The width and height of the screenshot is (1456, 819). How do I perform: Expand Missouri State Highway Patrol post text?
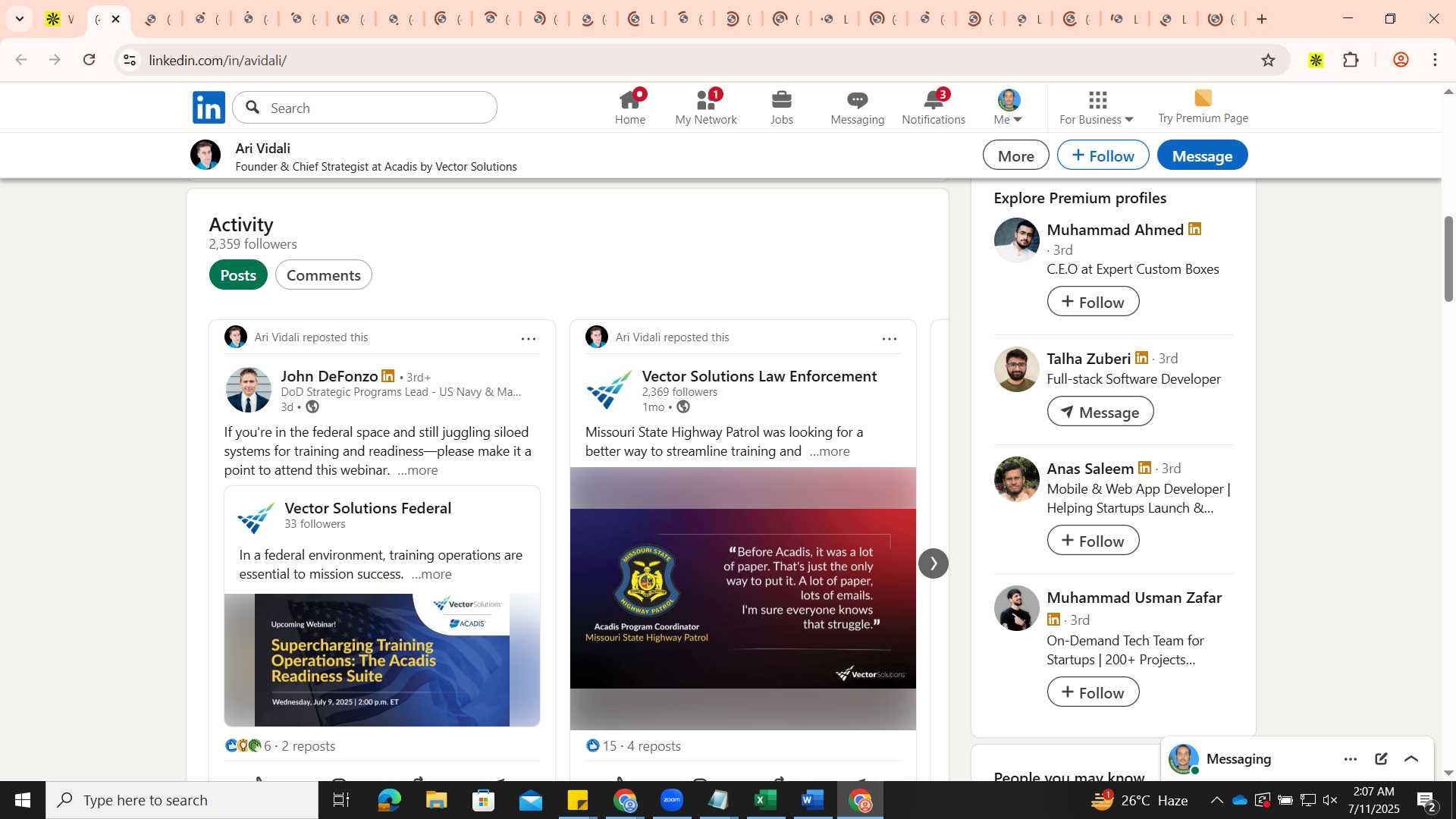[830, 451]
